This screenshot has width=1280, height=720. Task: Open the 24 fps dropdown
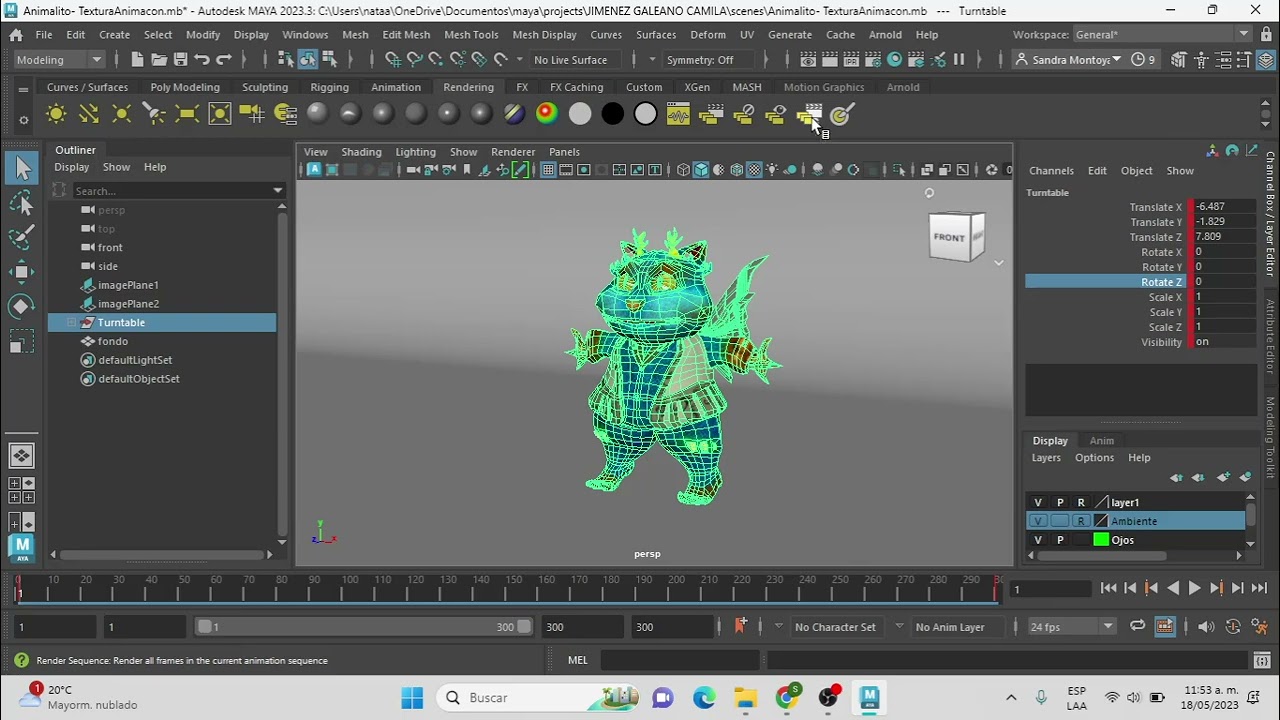[1071, 627]
